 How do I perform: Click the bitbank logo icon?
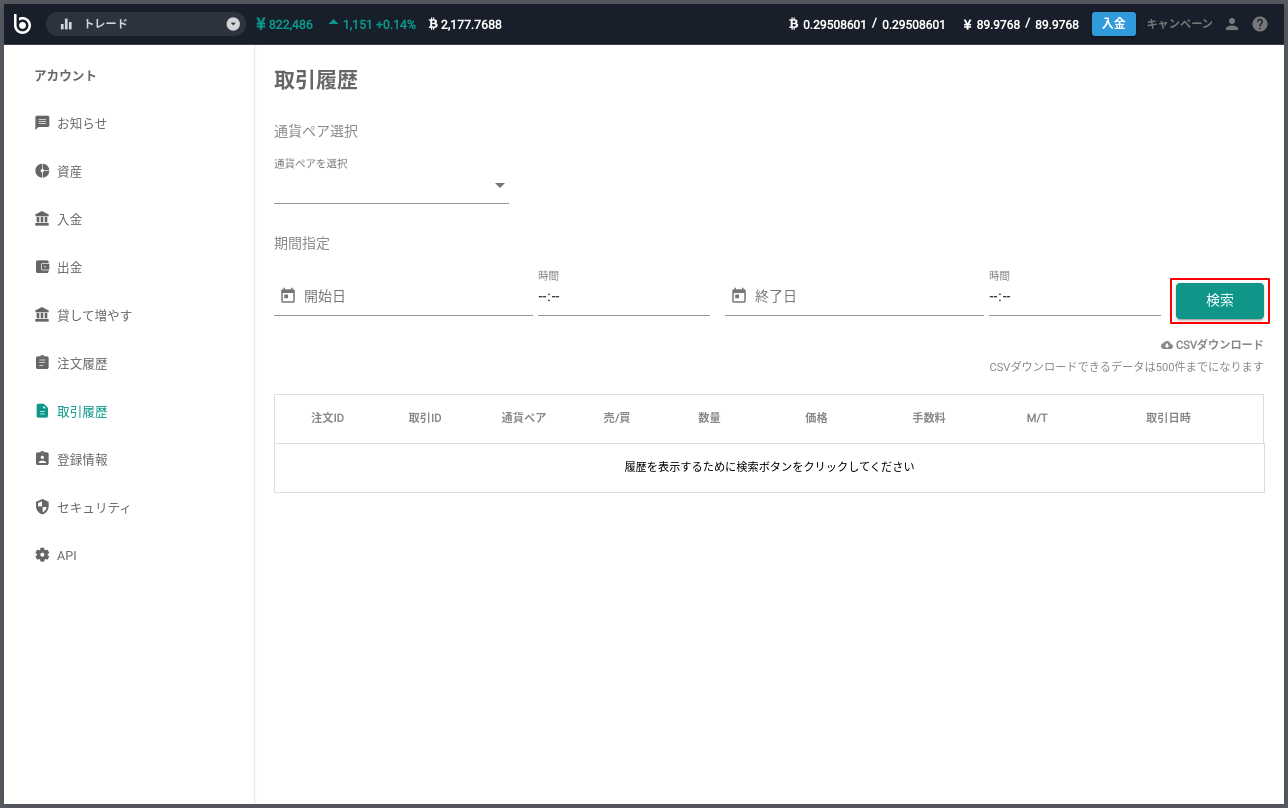pos(22,23)
